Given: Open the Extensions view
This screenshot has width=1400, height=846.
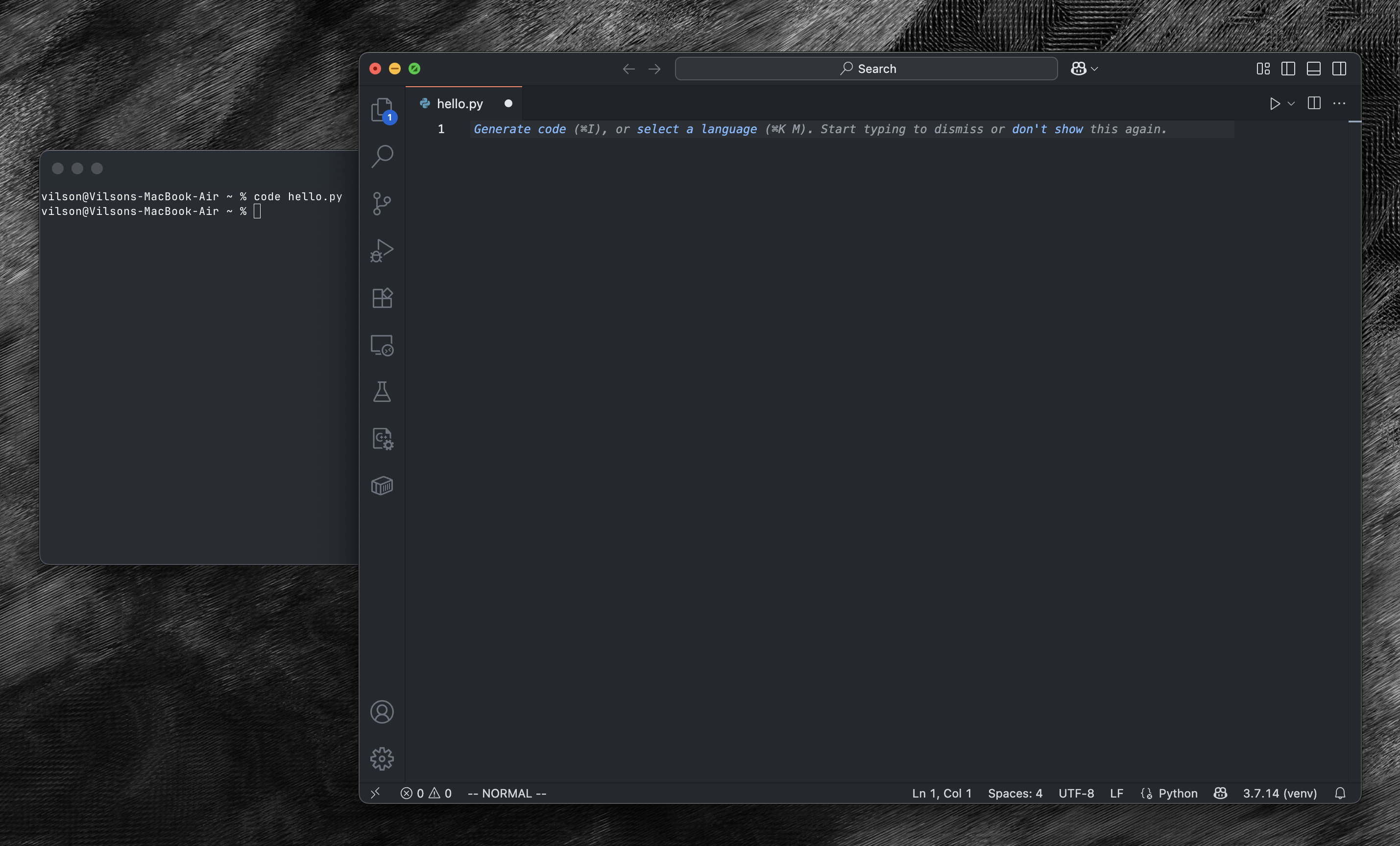Looking at the screenshot, I should pyautogui.click(x=382, y=298).
